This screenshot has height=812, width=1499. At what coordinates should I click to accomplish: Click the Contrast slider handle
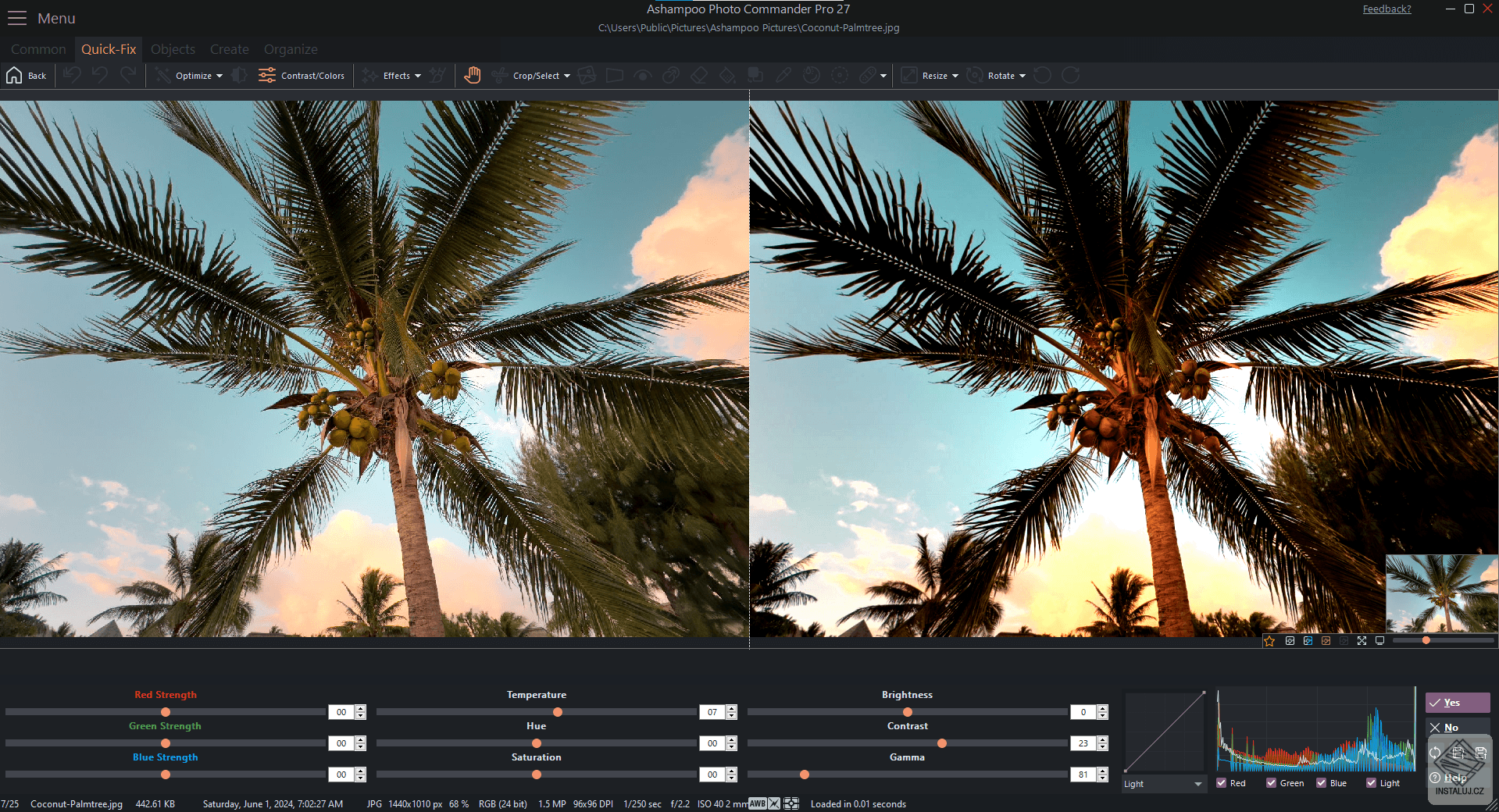coord(942,743)
